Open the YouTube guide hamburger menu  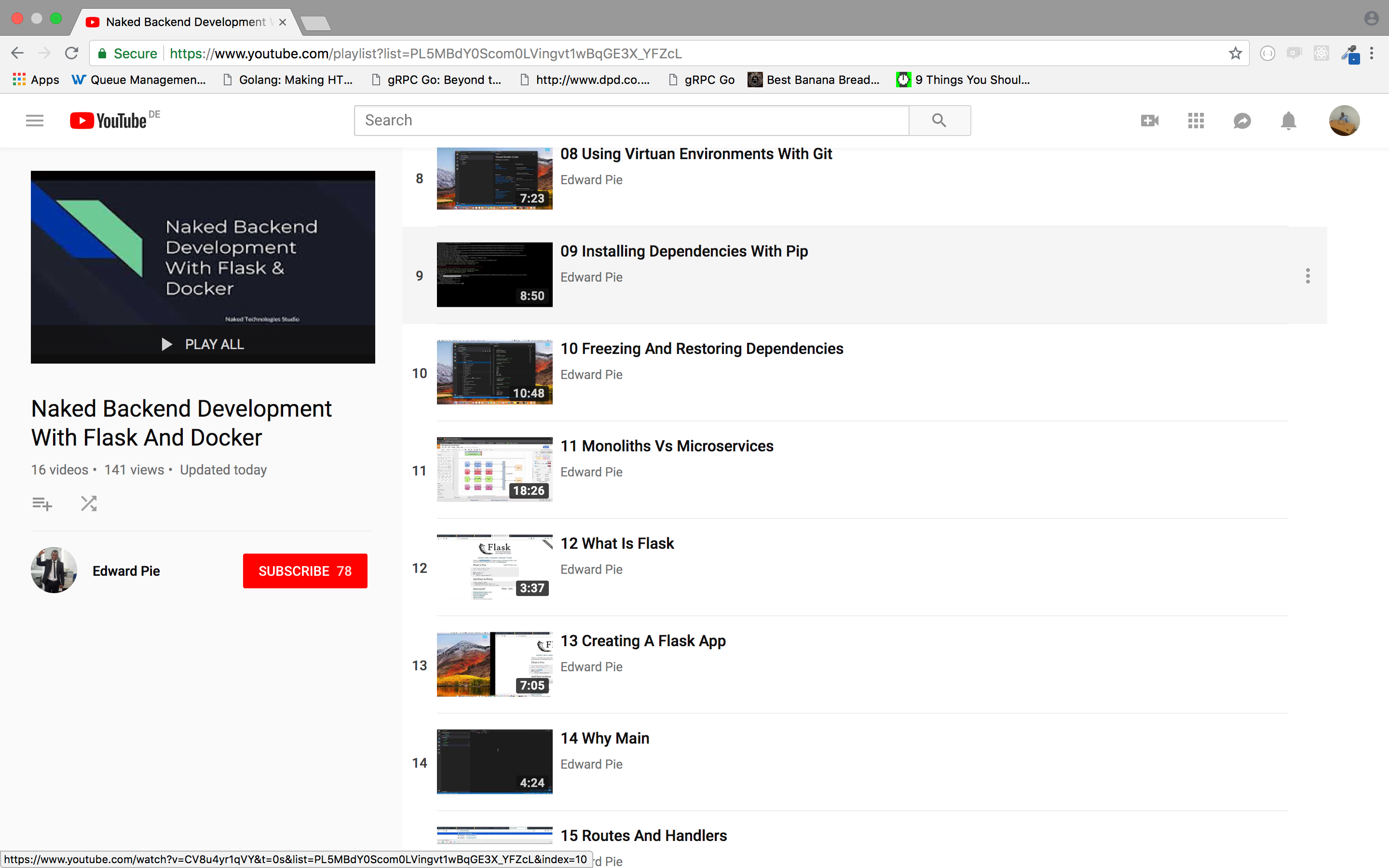pyautogui.click(x=34, y=120)
